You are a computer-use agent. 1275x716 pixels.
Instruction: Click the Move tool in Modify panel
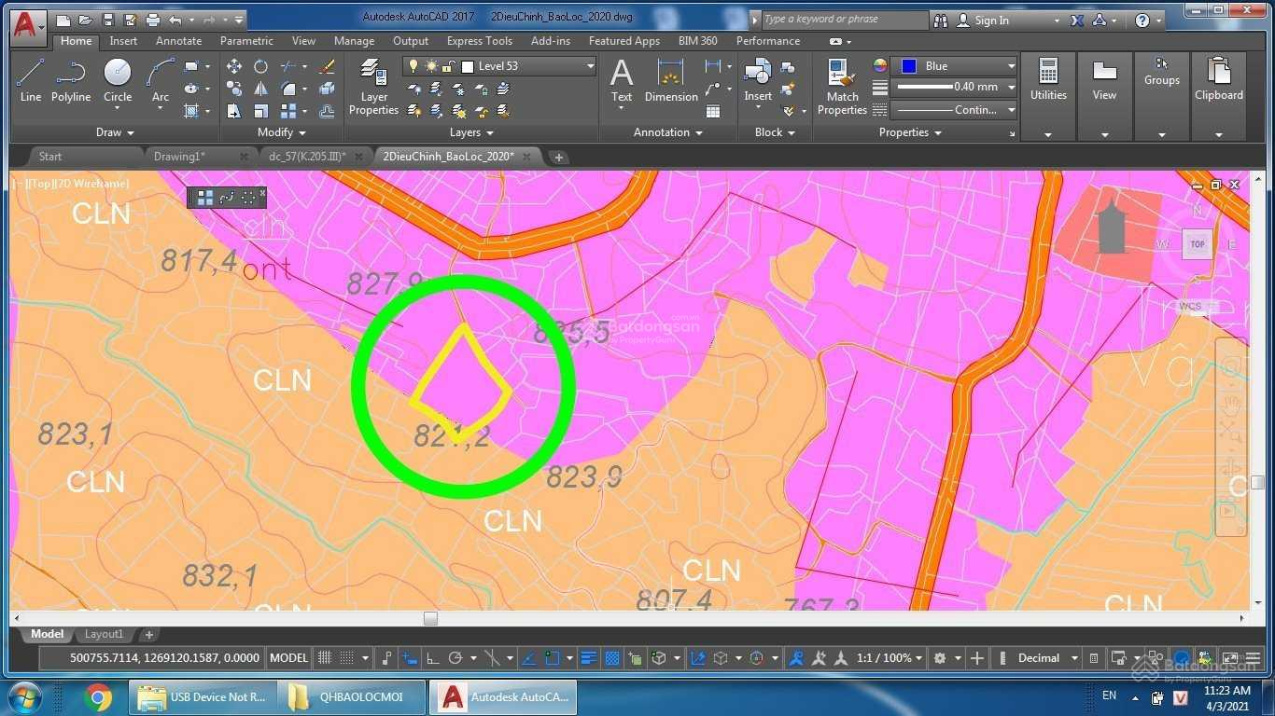(234, 66)
